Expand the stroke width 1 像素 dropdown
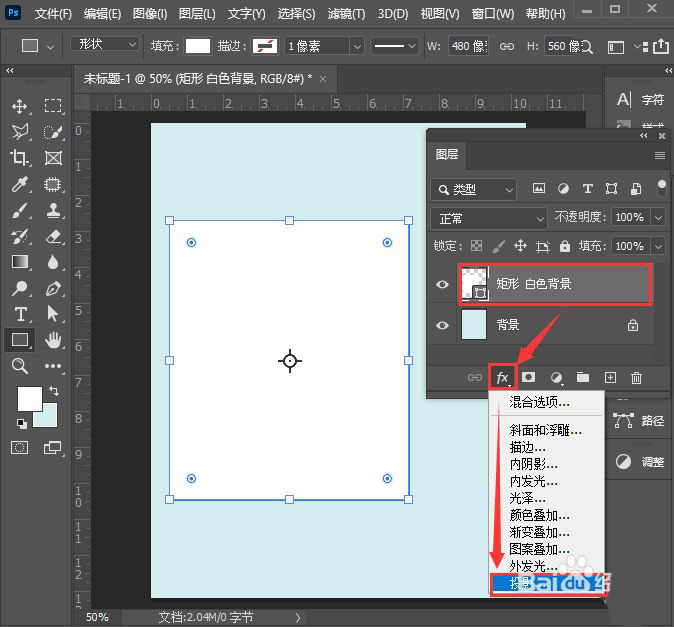674x627 pixels. point(324,46)
